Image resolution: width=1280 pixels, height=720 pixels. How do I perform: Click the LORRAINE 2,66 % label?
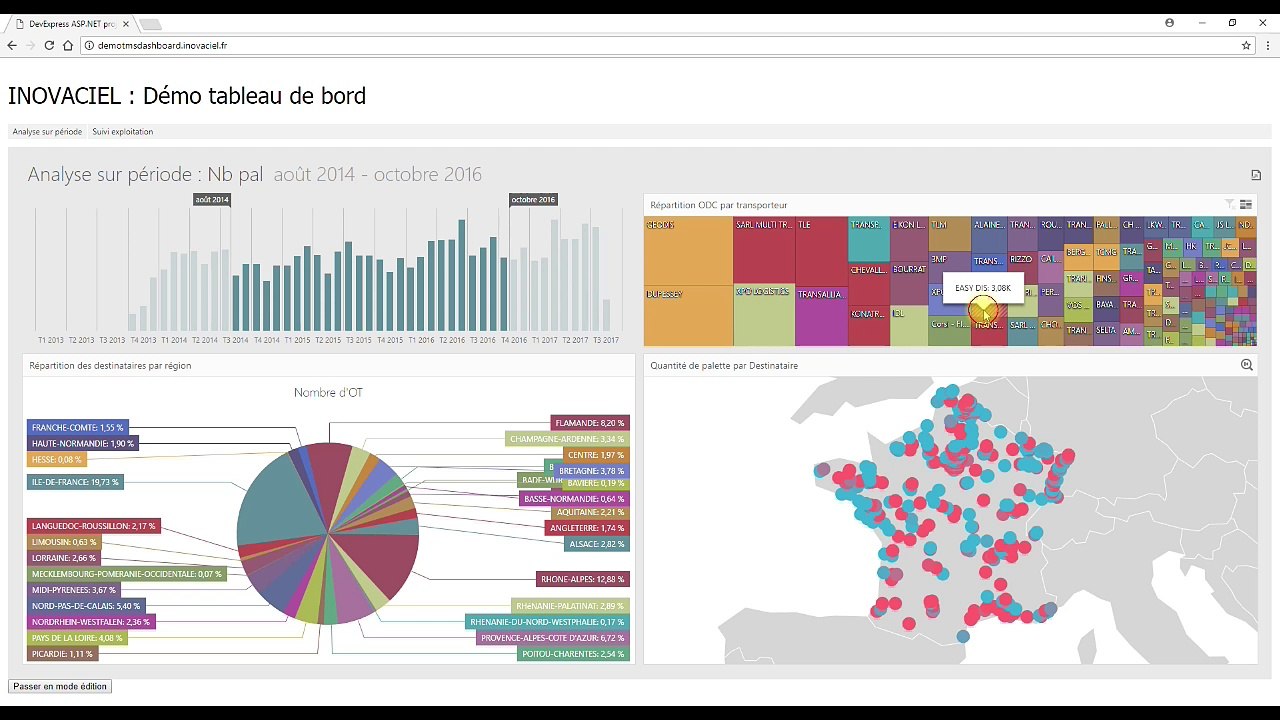[x=64, y=558]
